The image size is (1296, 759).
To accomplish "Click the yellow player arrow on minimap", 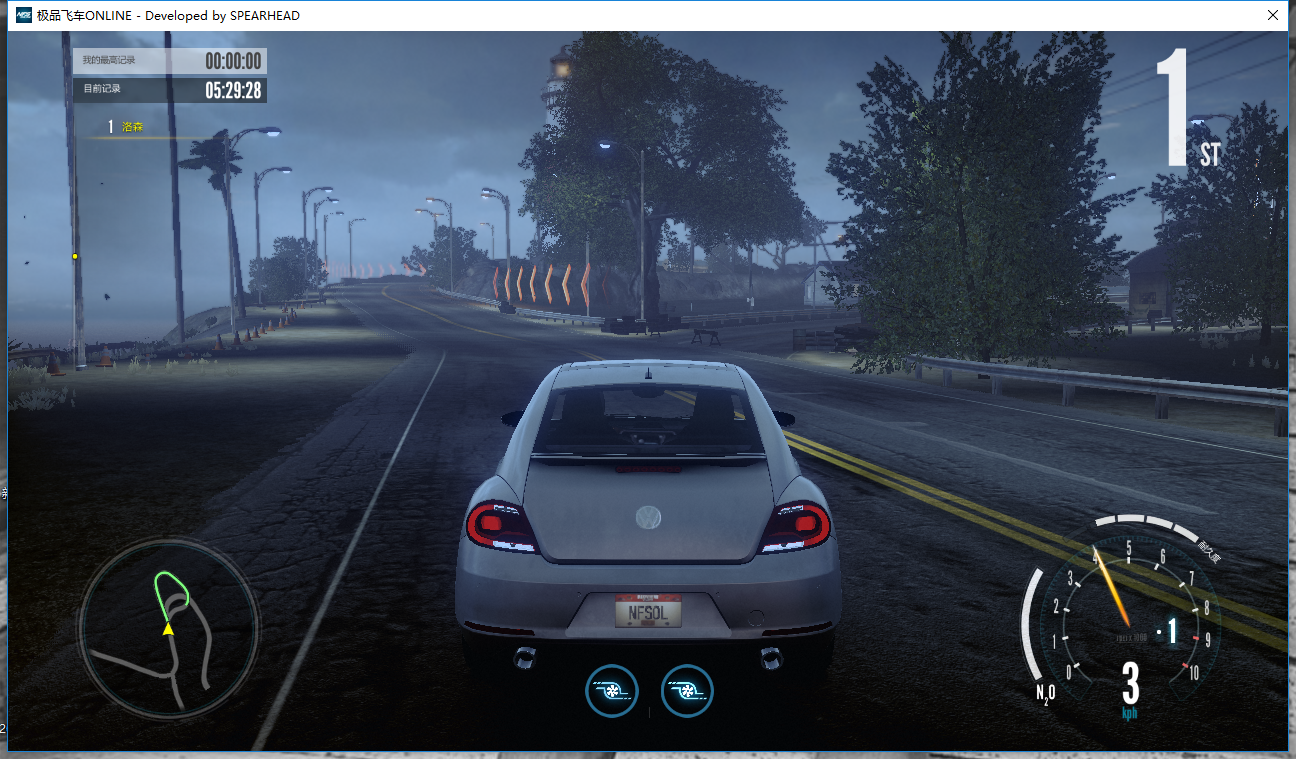I will click(168, 628).
